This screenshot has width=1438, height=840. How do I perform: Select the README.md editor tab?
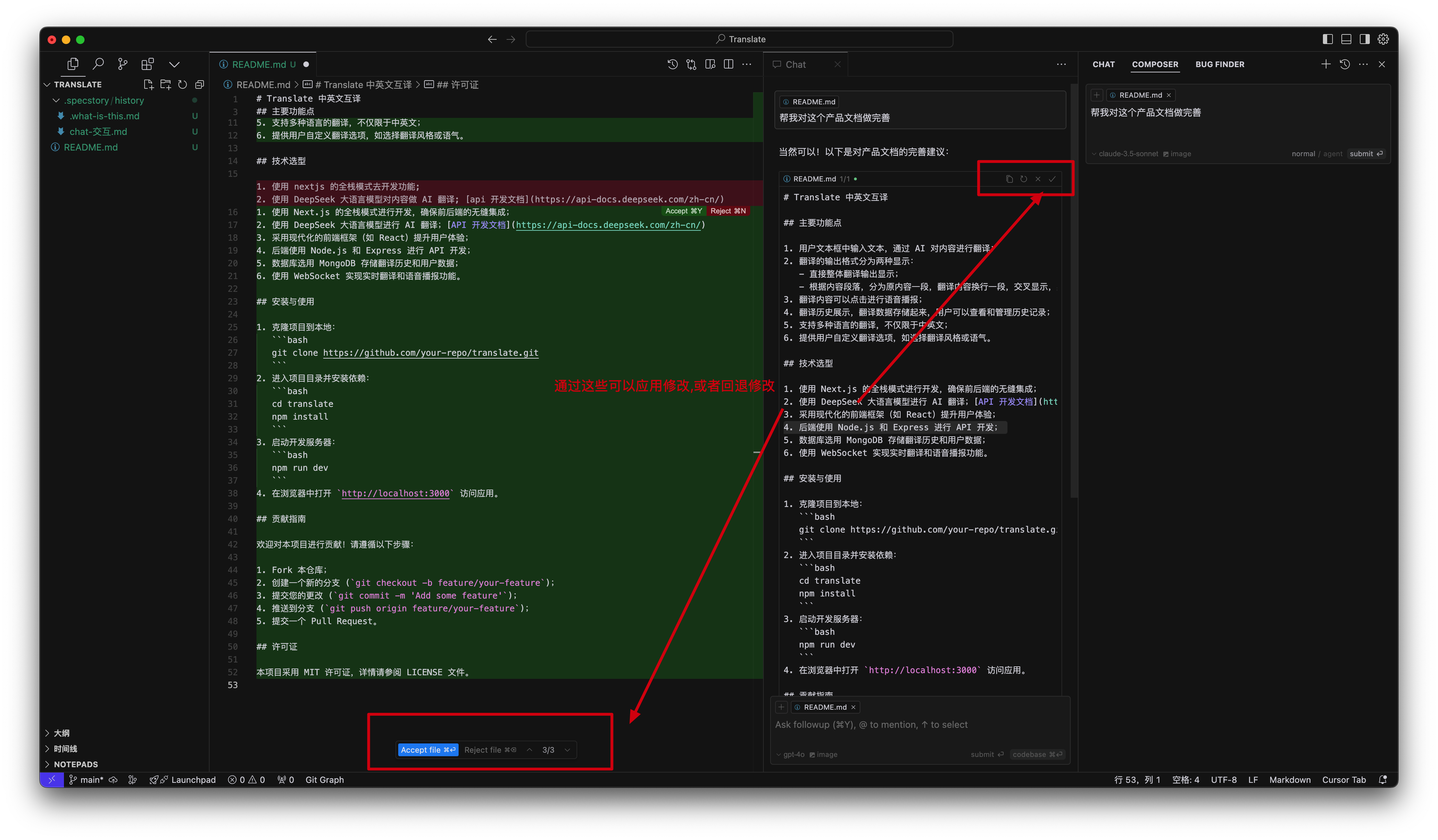tap(259, 65)
